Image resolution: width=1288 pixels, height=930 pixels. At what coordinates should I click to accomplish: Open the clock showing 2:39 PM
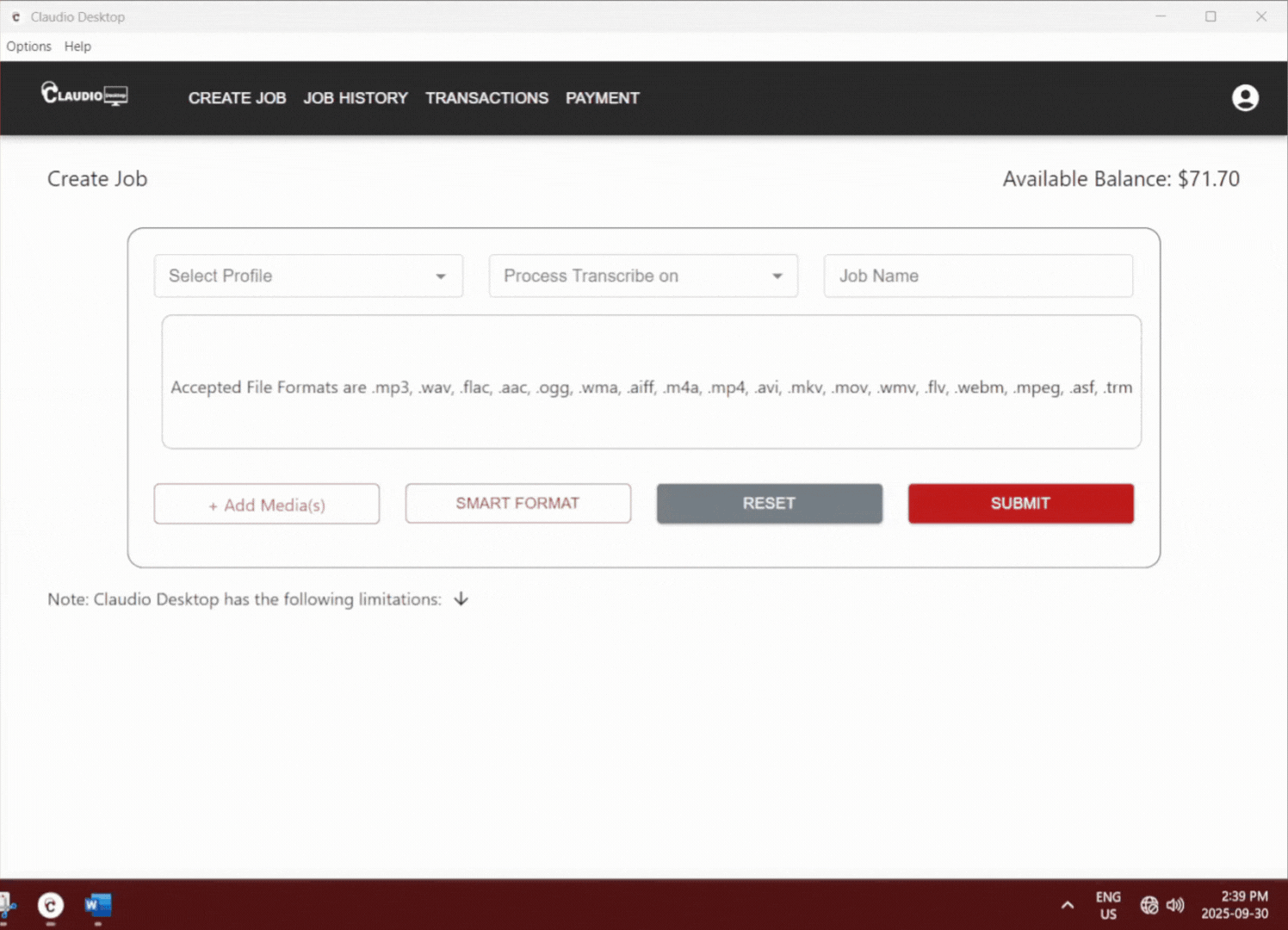tap(1235, 905)
